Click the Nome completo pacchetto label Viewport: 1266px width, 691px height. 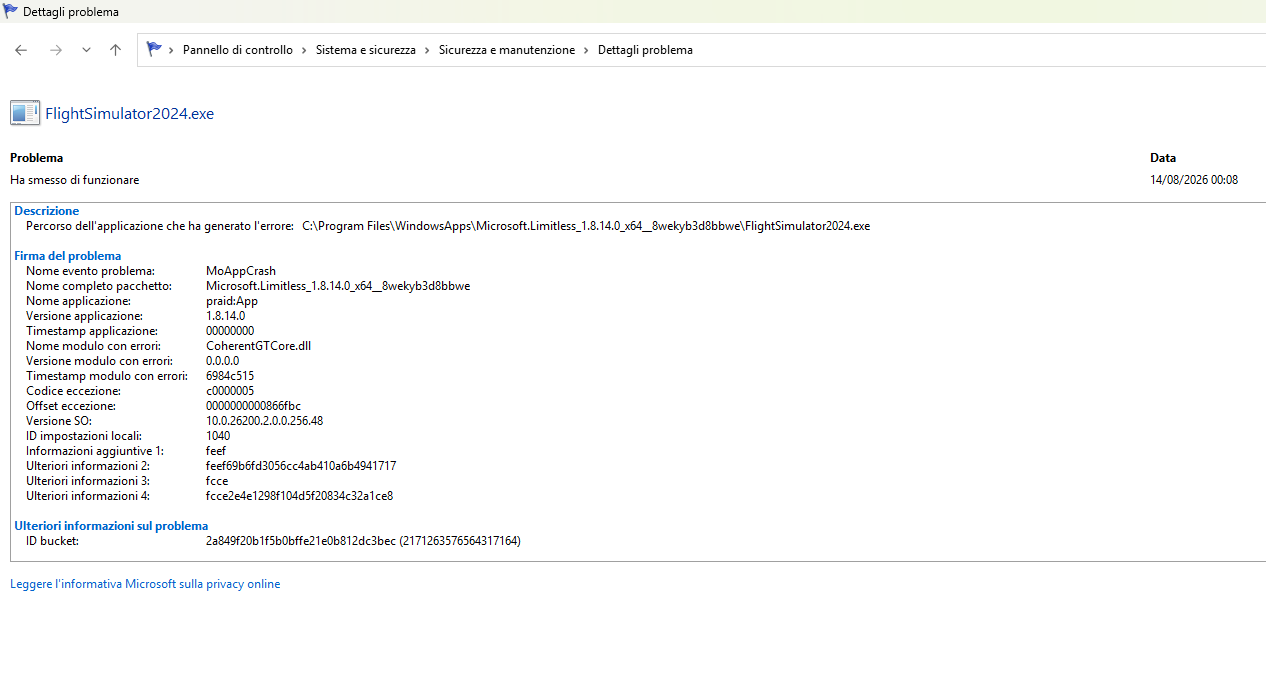pos(99,286)
